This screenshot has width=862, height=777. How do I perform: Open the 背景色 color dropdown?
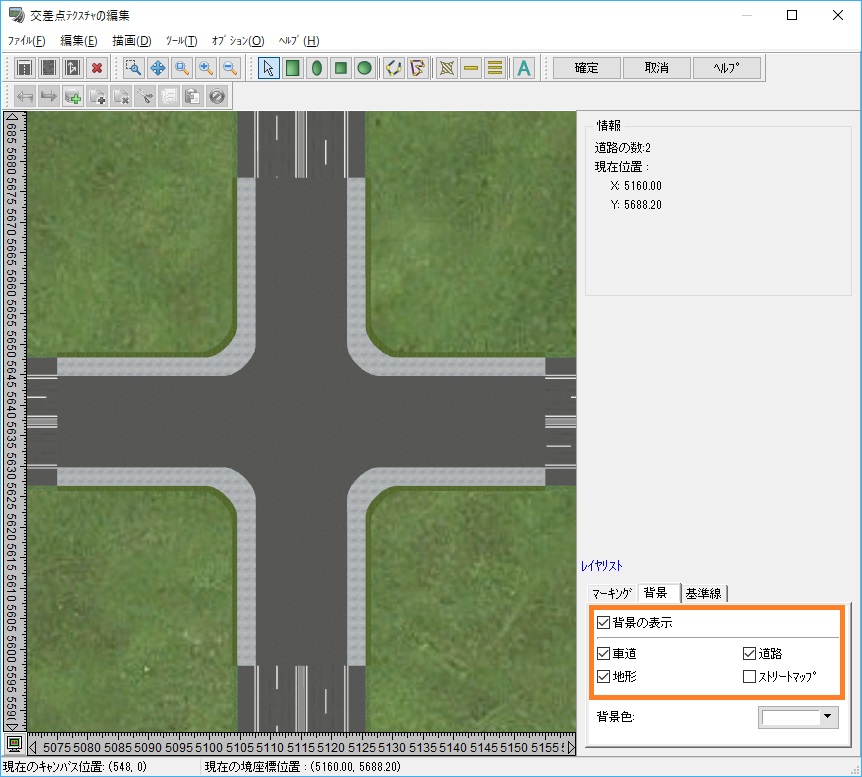click(x=827, y=716)
